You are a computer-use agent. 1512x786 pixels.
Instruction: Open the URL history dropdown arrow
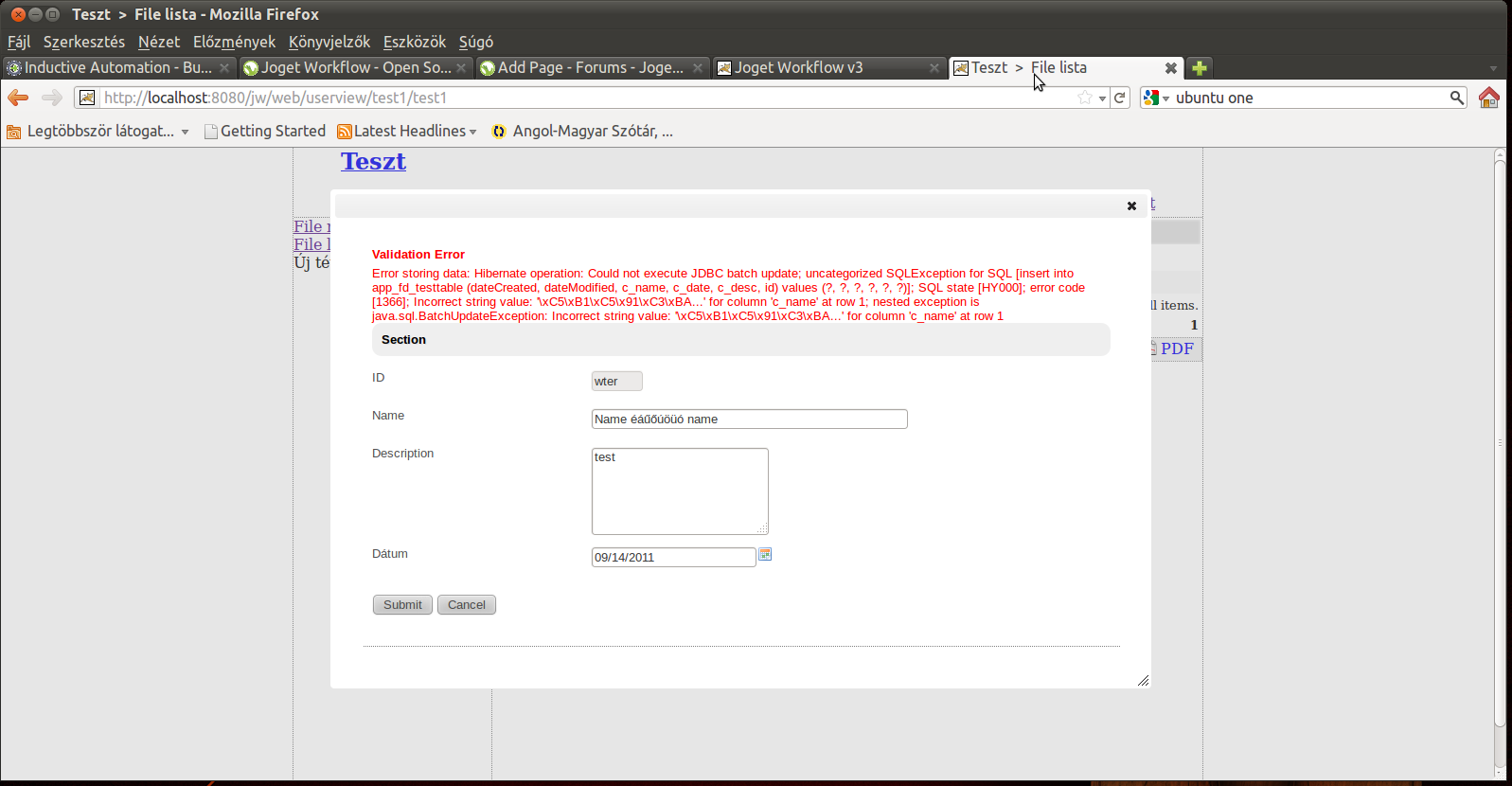pyautogui.click(x=1102, y=98)
